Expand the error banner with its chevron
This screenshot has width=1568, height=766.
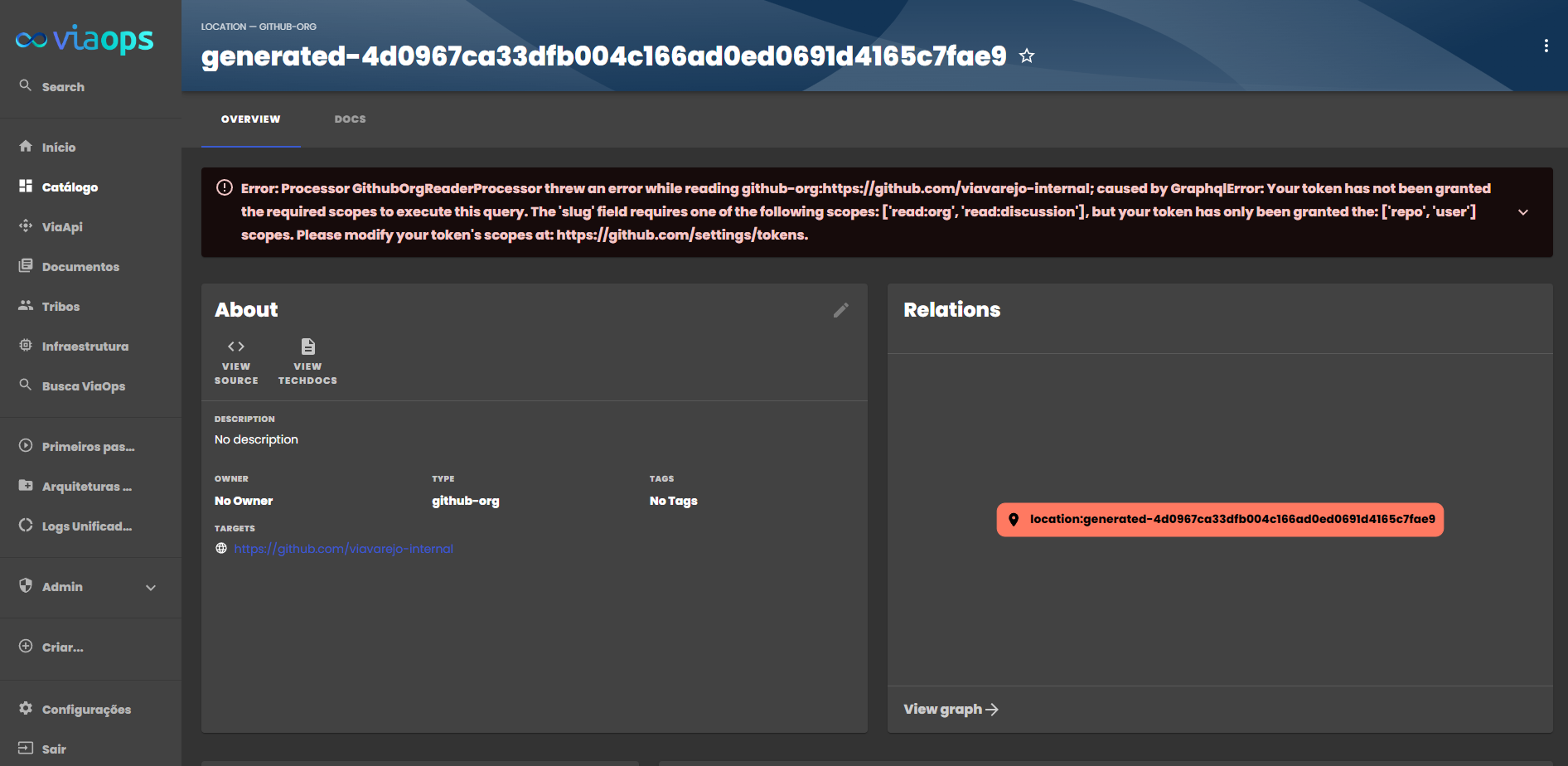tap(1523, 212)
